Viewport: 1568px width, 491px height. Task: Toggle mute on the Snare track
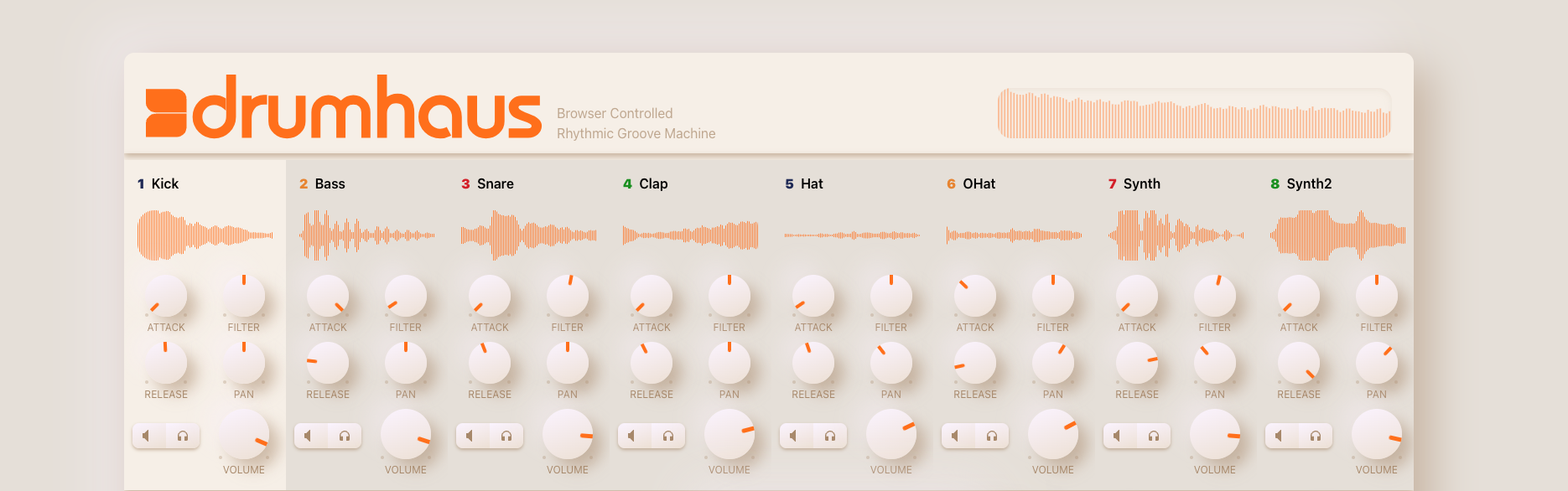tap(472, 436)
